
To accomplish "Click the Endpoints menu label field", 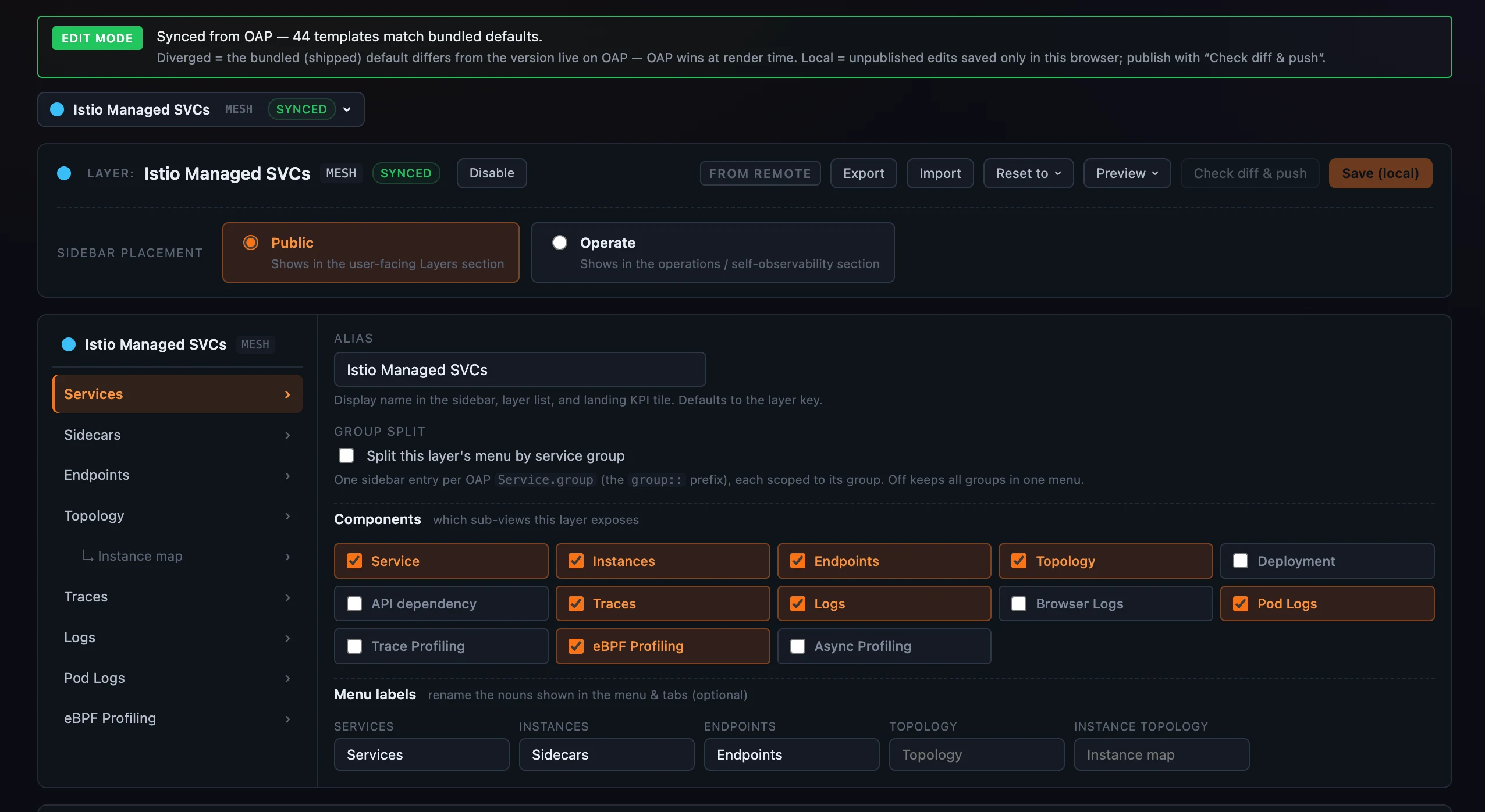I will [791, 754].
